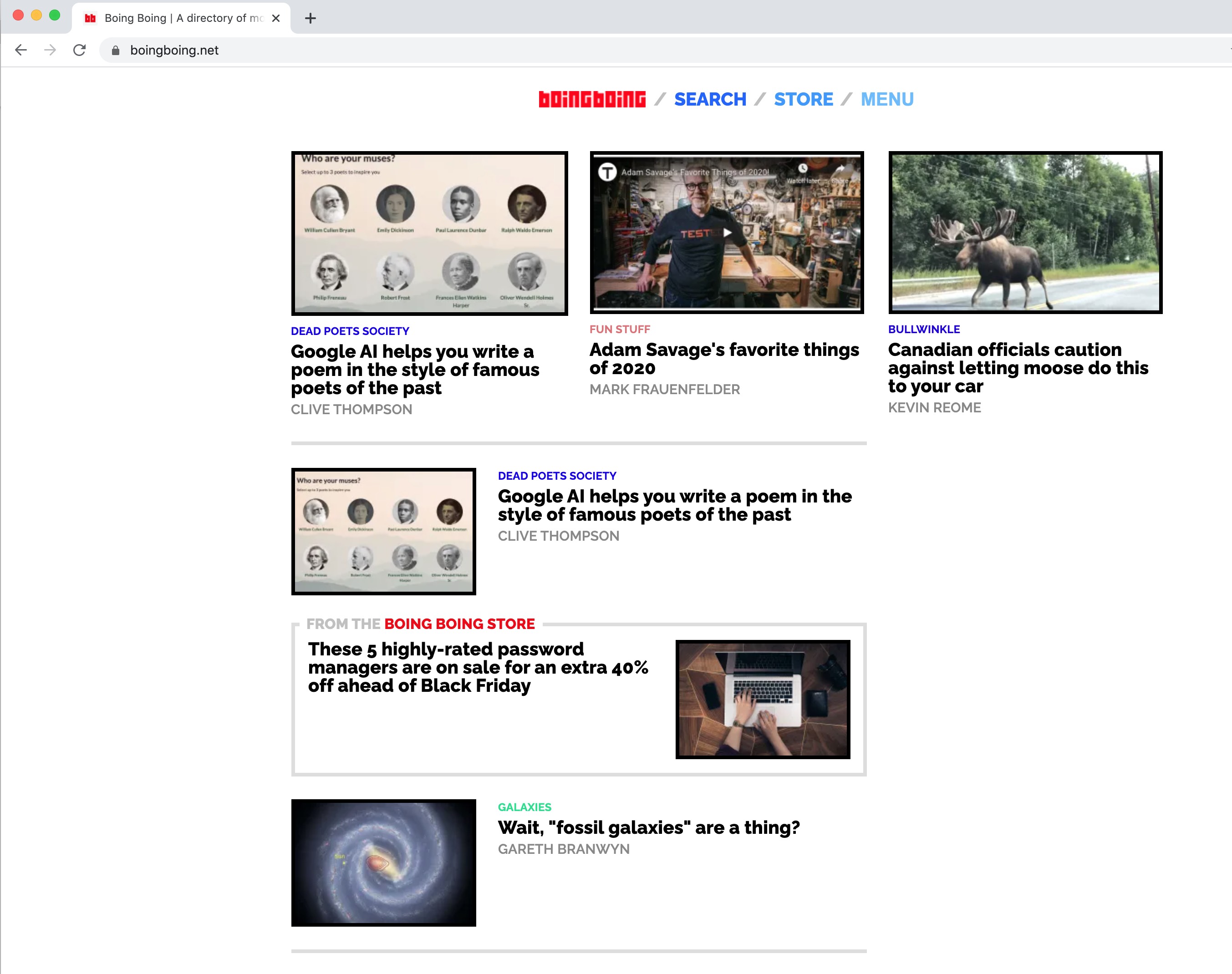Click the Boing Boing red logo
The height and width of the screenshot is (974, 1232).
click(x=592, y=99)
